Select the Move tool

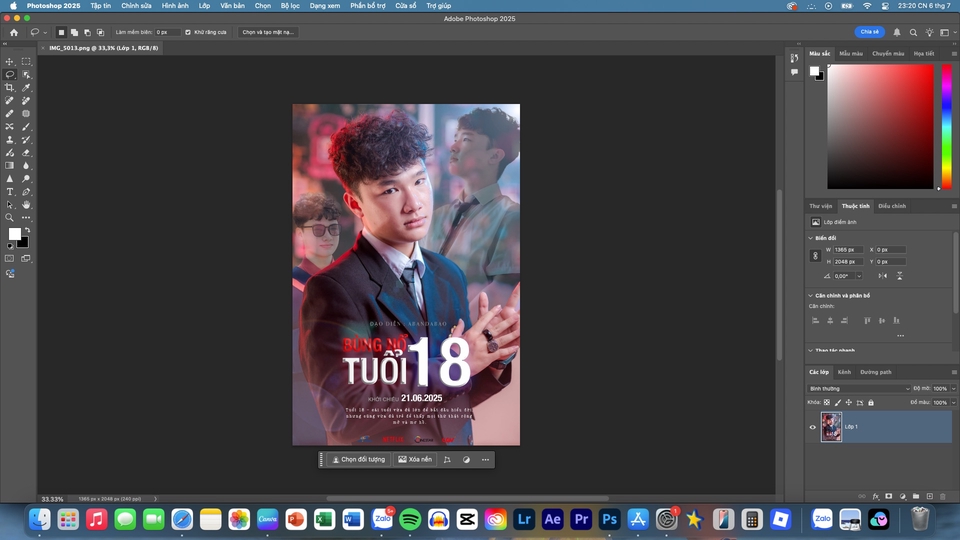(10, 61)
